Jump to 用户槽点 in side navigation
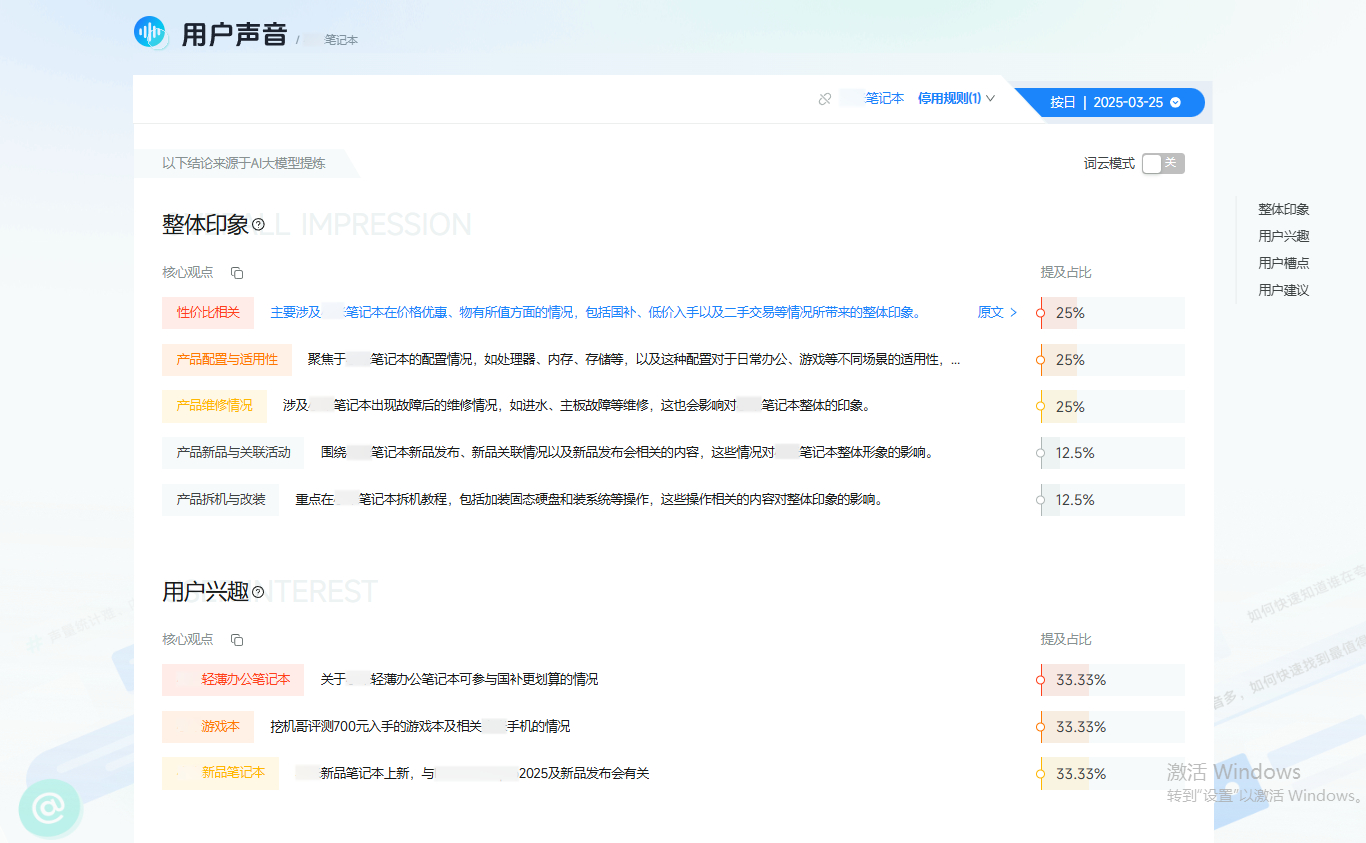This screenshot has width=1366, height=843. point(1283,264)
